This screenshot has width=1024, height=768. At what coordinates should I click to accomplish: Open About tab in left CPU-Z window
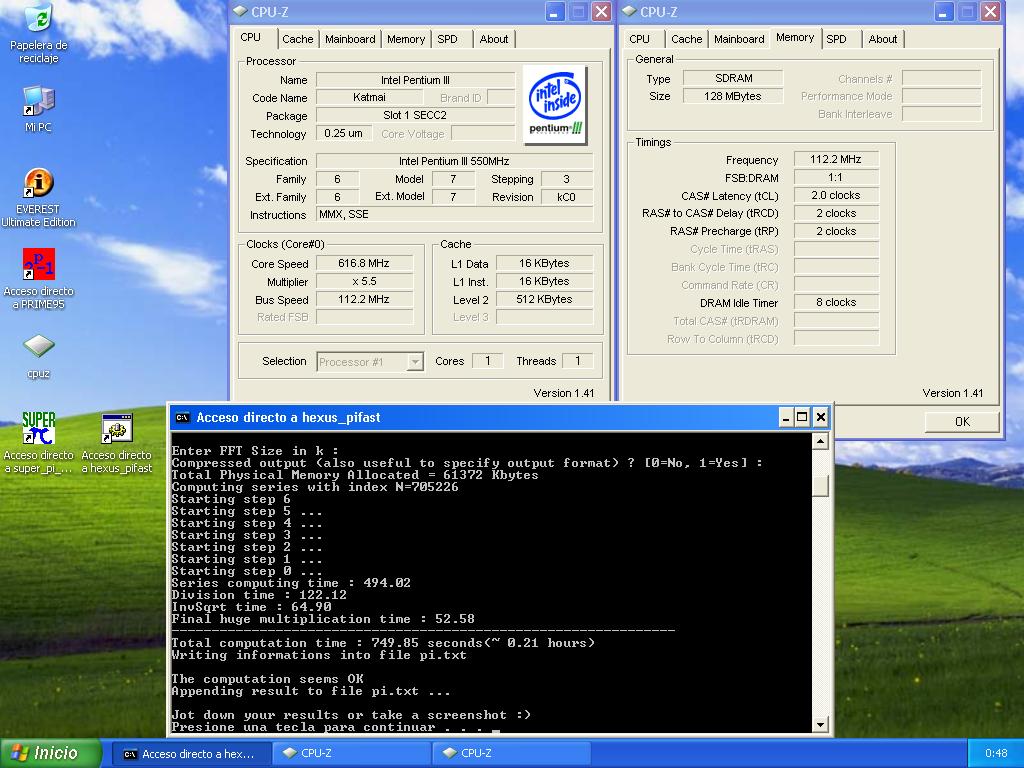click(494, 39)
